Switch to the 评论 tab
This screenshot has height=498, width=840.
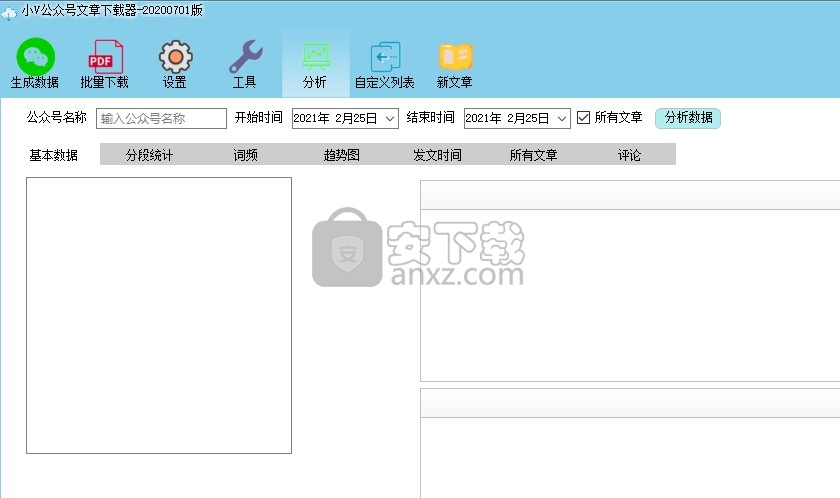pyautogui.click(x=629, y=155)
